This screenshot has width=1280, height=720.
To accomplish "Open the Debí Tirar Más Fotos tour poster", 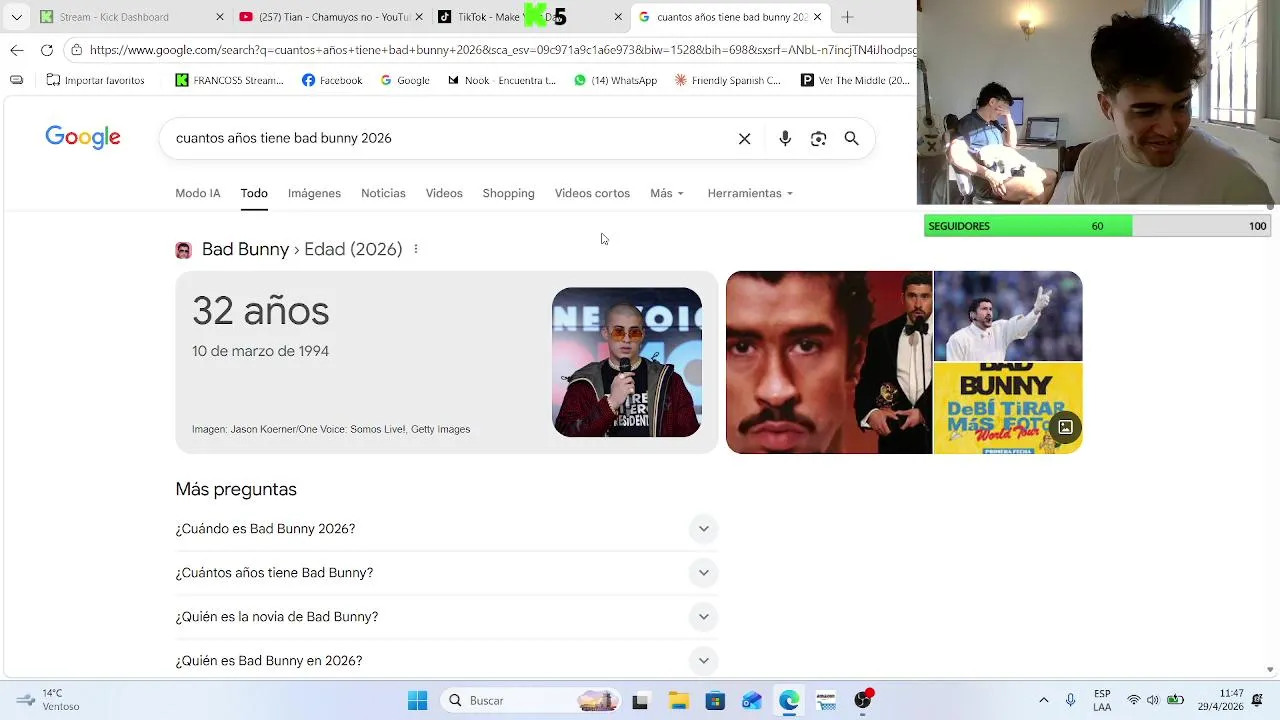I will [1008, 409].
